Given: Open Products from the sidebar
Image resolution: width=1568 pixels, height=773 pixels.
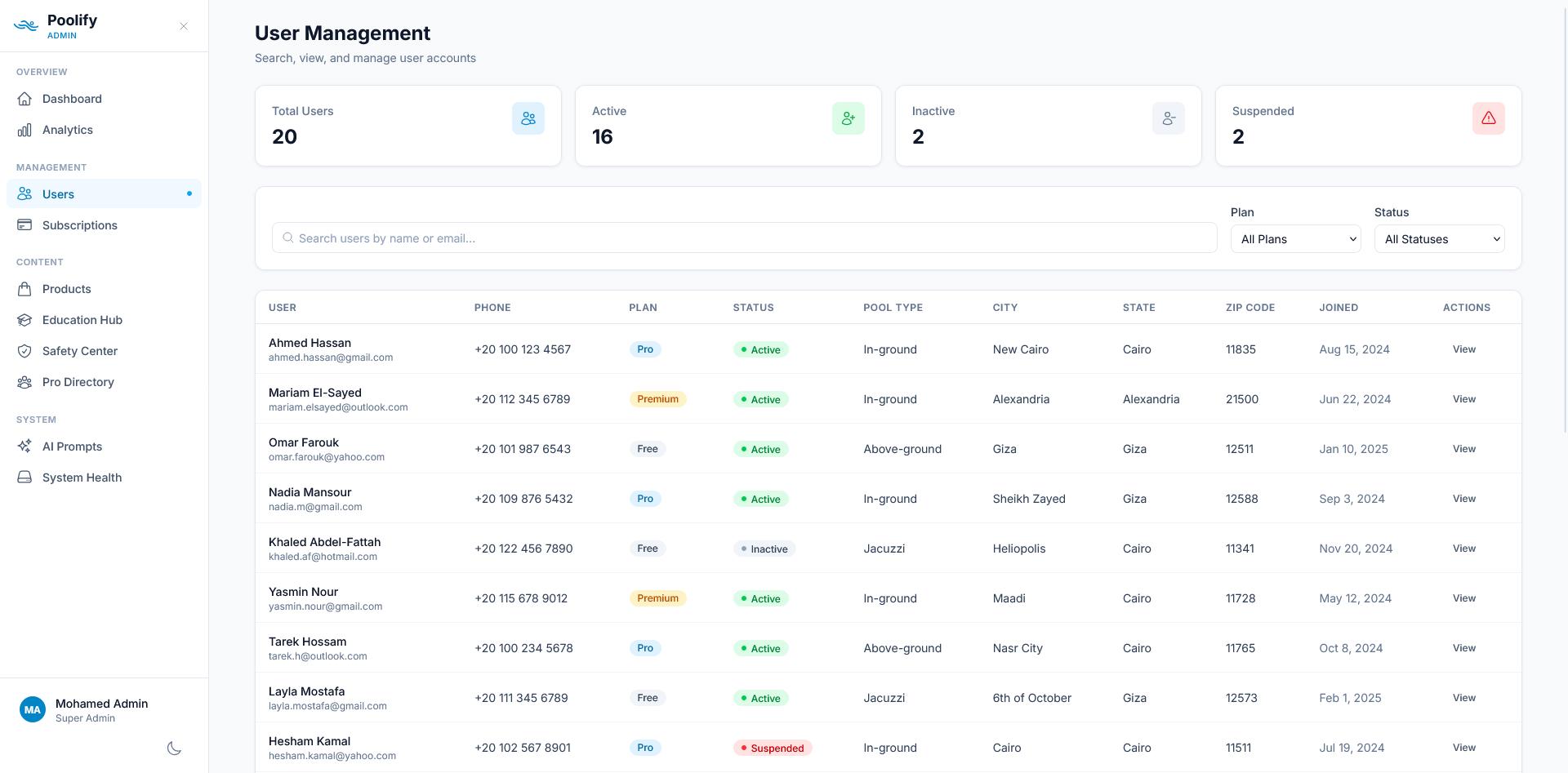Looking at the screenshot, I should pyautogui.click(x=104, y=289).
